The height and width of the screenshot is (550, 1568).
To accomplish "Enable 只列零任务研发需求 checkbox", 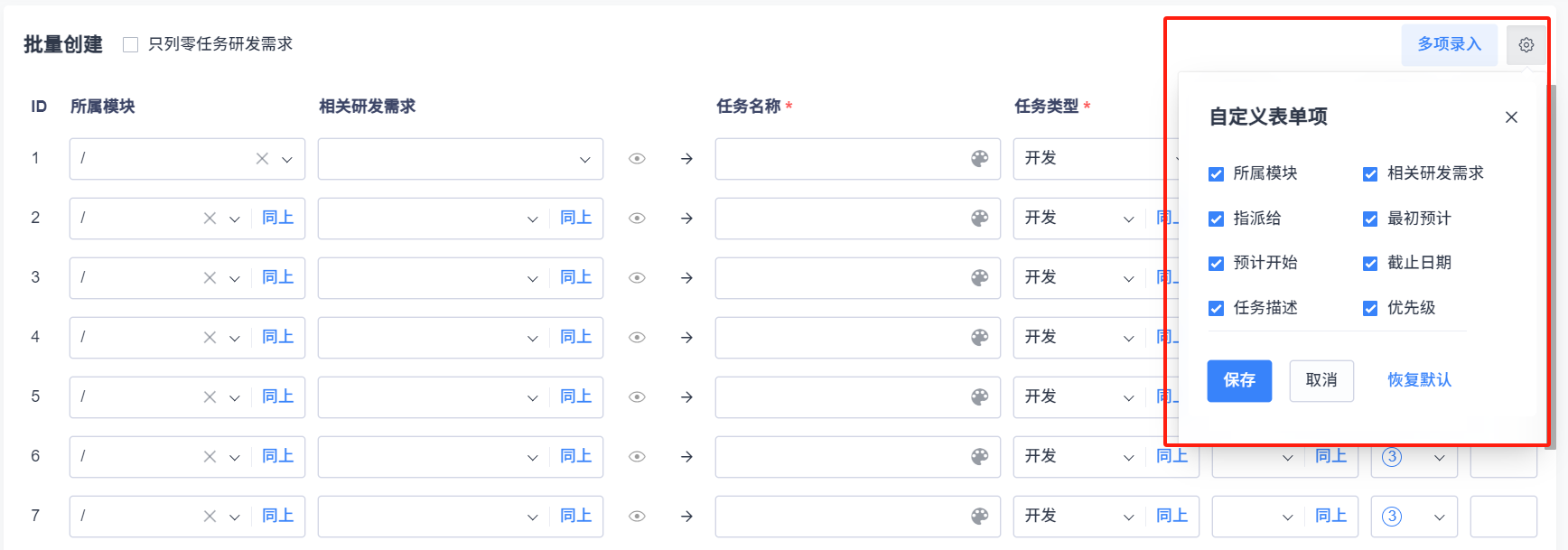I will pyautogui.click(x=131, y=45).
